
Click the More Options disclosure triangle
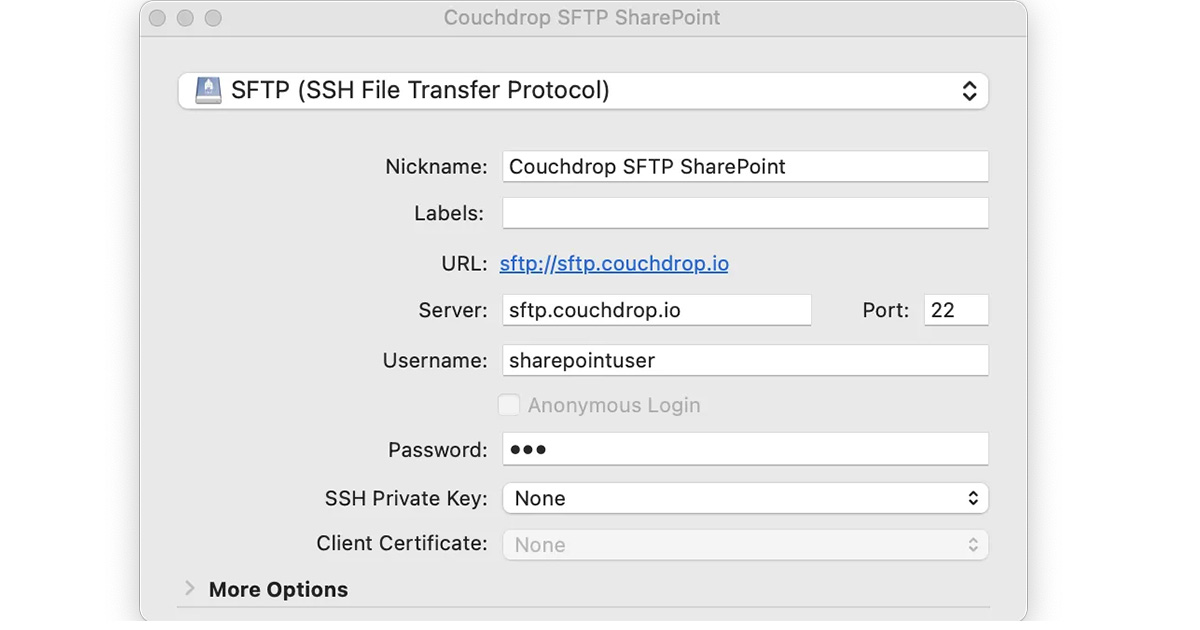pos(190,589)
